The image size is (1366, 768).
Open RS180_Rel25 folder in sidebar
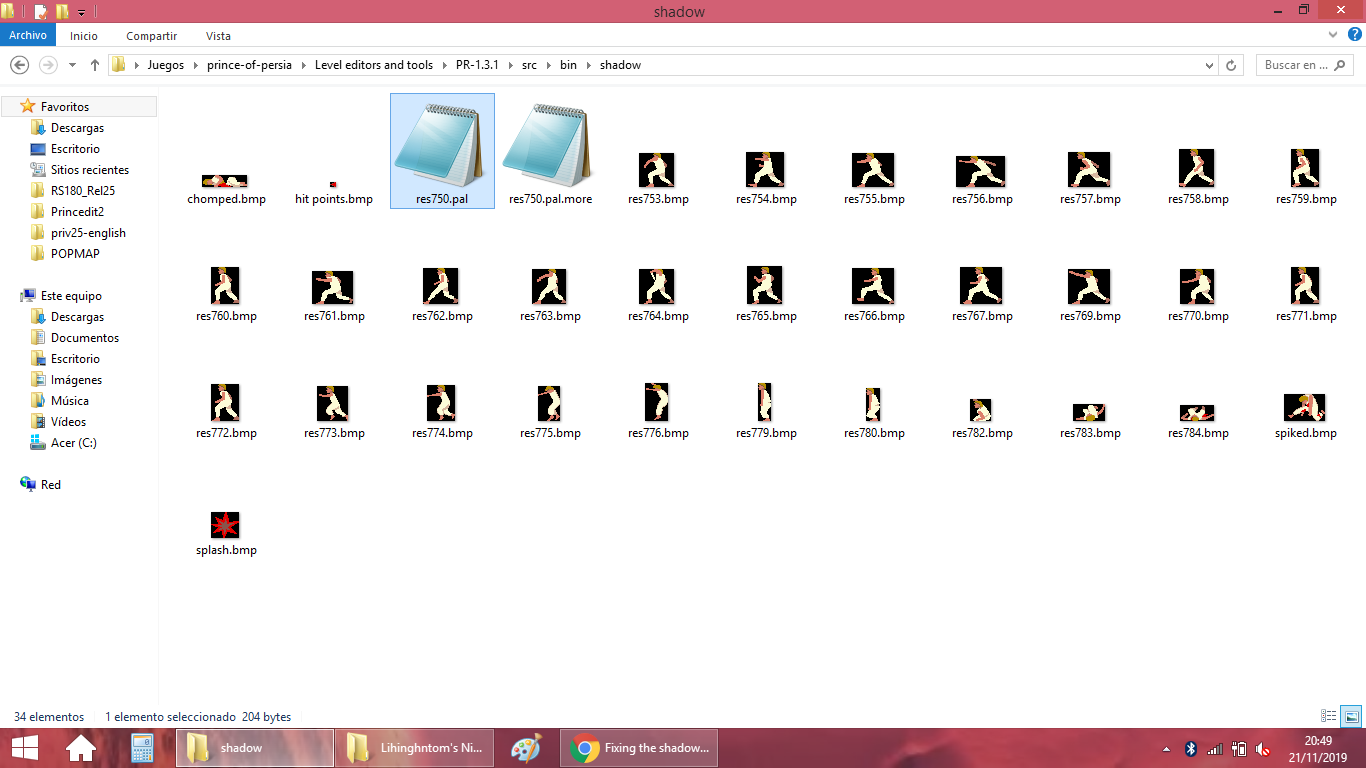83,191
